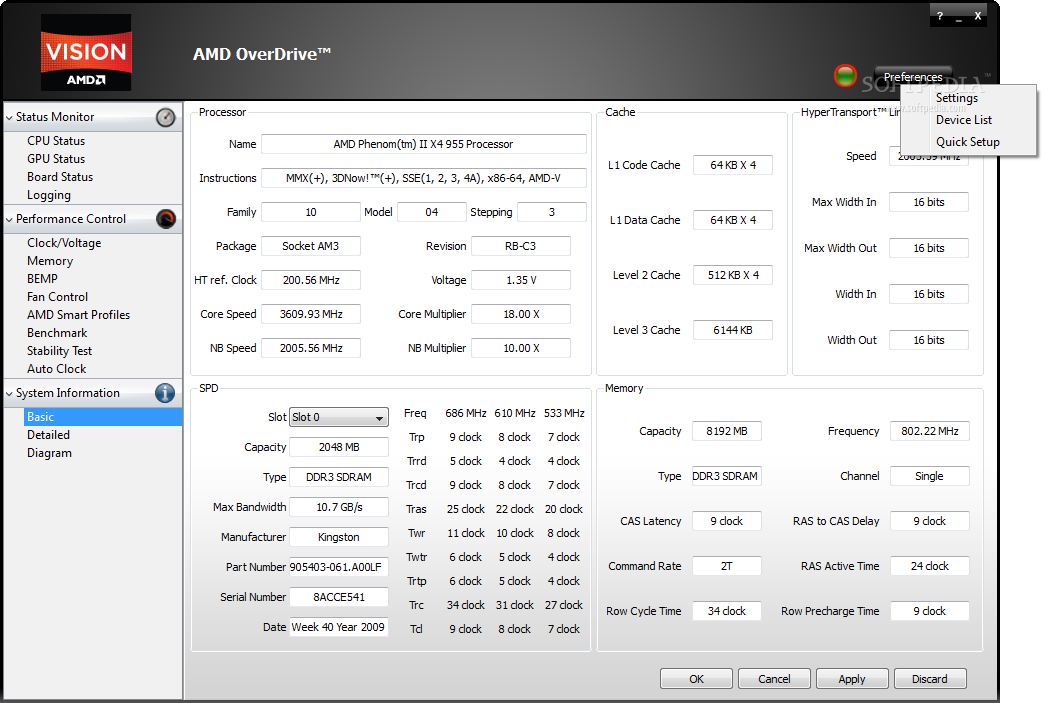Click the Revision RB-C3 field
Viewport: 1054px width, 703px height.
(521, 246)
